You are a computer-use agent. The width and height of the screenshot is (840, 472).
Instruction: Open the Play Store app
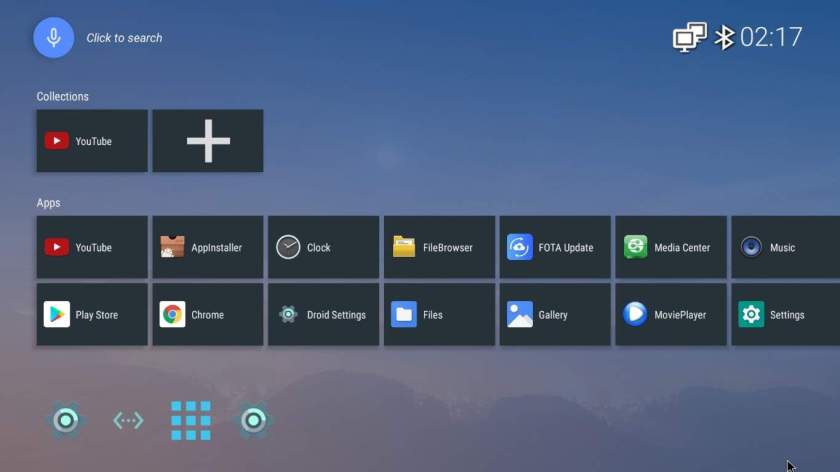92,314
